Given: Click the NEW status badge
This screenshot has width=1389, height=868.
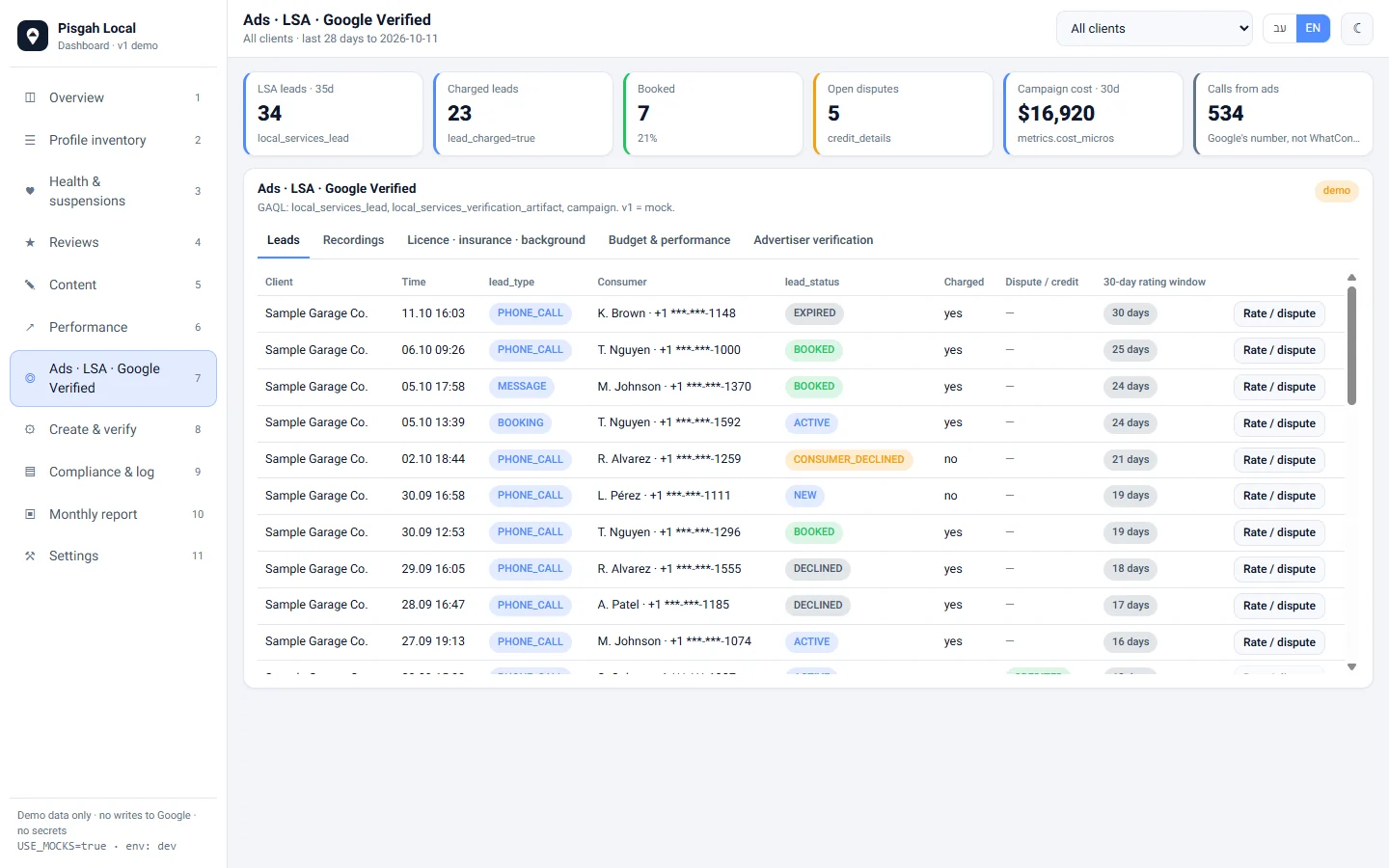Looking at the screenshot, I should coord(804,496).
